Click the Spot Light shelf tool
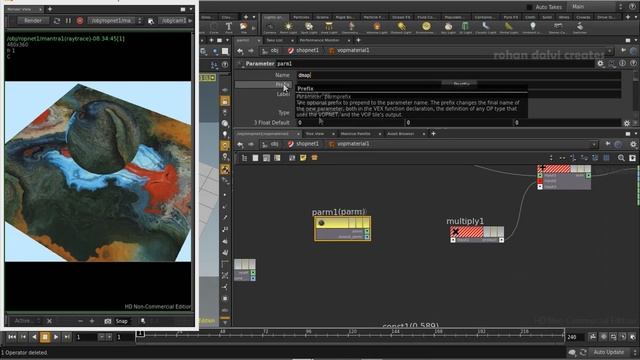 [x=309, y=28]
